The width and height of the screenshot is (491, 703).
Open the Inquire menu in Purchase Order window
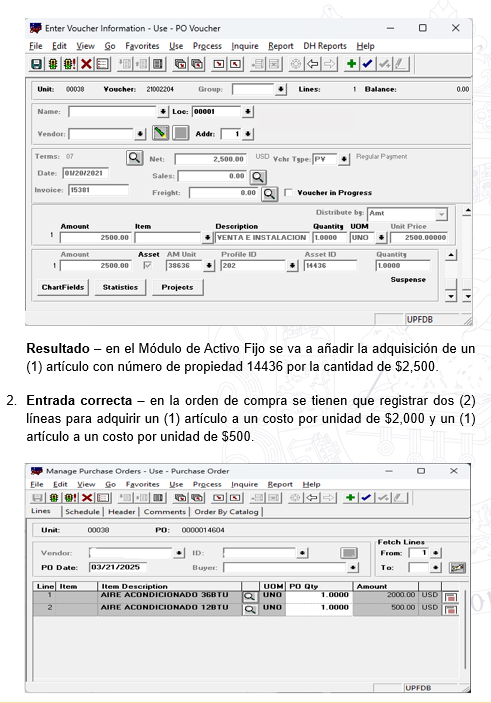click(244, 484)
